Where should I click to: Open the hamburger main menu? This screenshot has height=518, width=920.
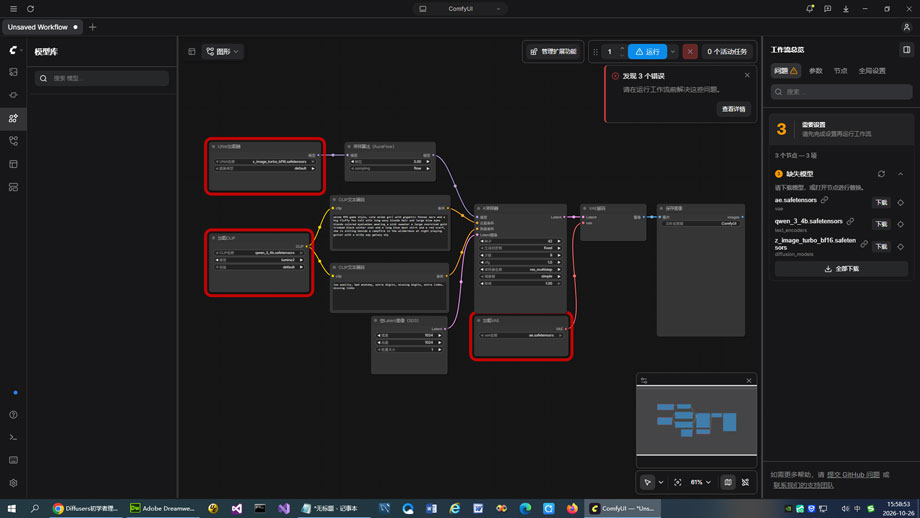pos(13,9)
